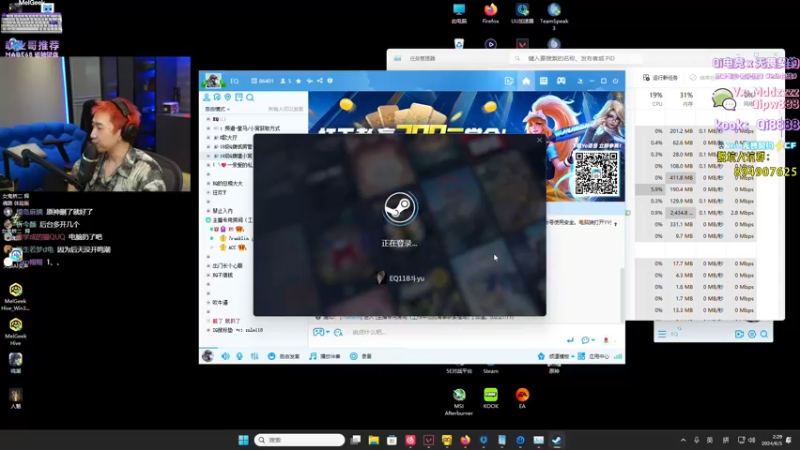Click the Task Manager search field
The height and width of the screenshot is (450, 800).
[x=577, y=59]
